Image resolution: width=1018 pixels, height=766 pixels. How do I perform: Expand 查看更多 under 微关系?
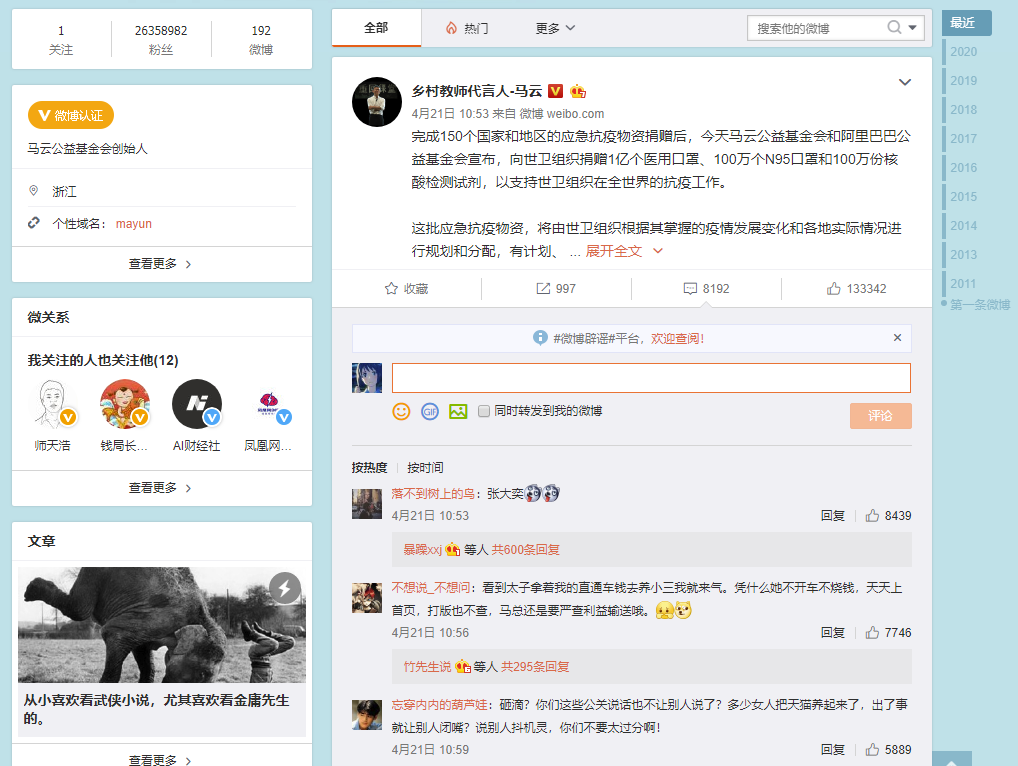click(162, 488)
